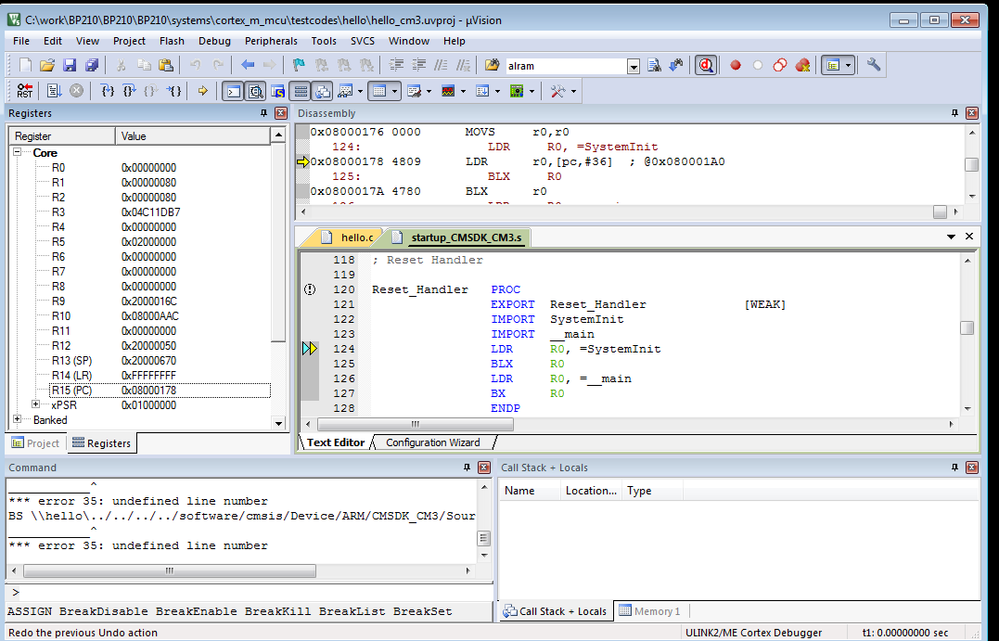Switch to the Project tab

tap(36, 443)
